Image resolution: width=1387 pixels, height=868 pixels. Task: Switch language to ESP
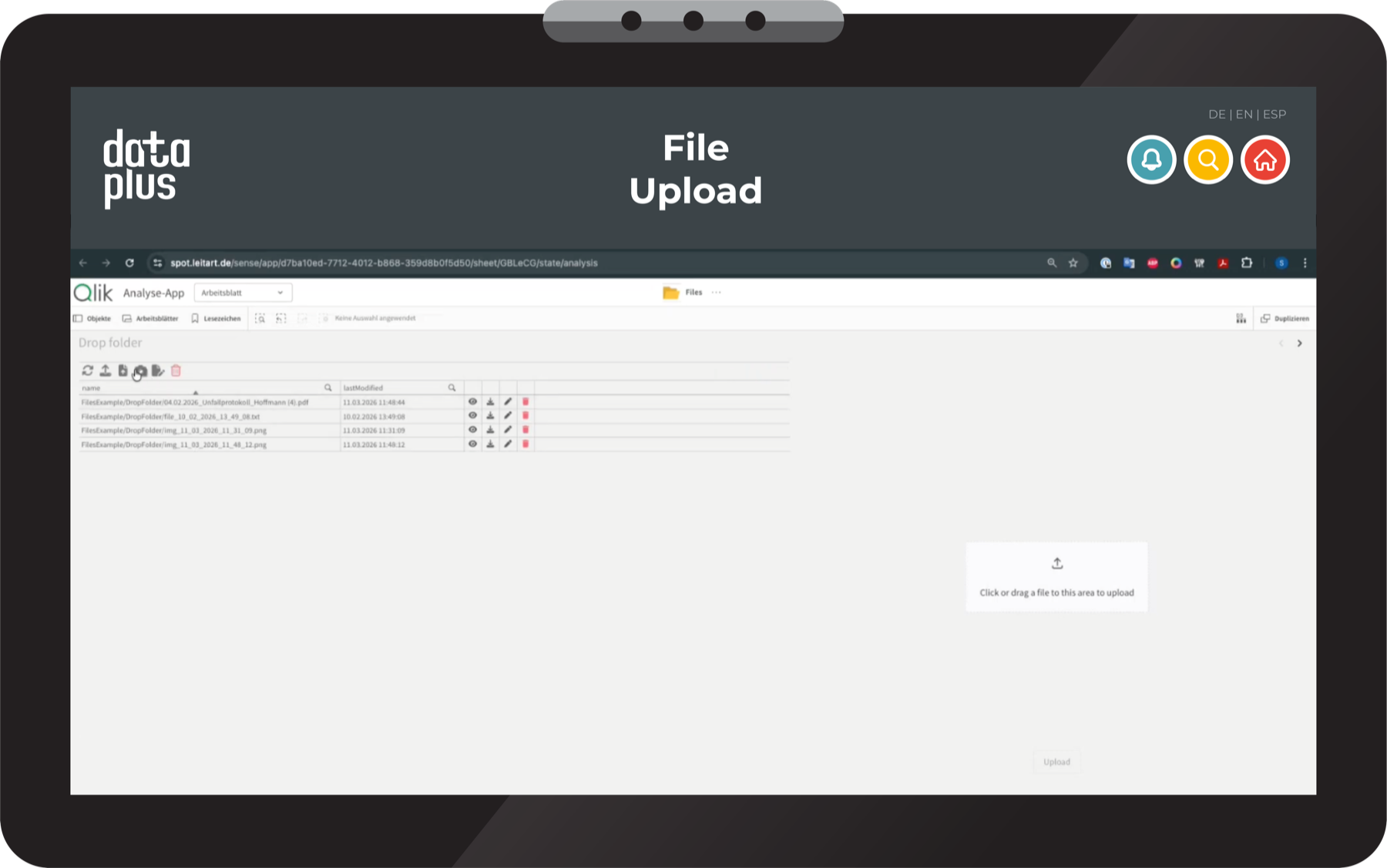(1274, 114)
